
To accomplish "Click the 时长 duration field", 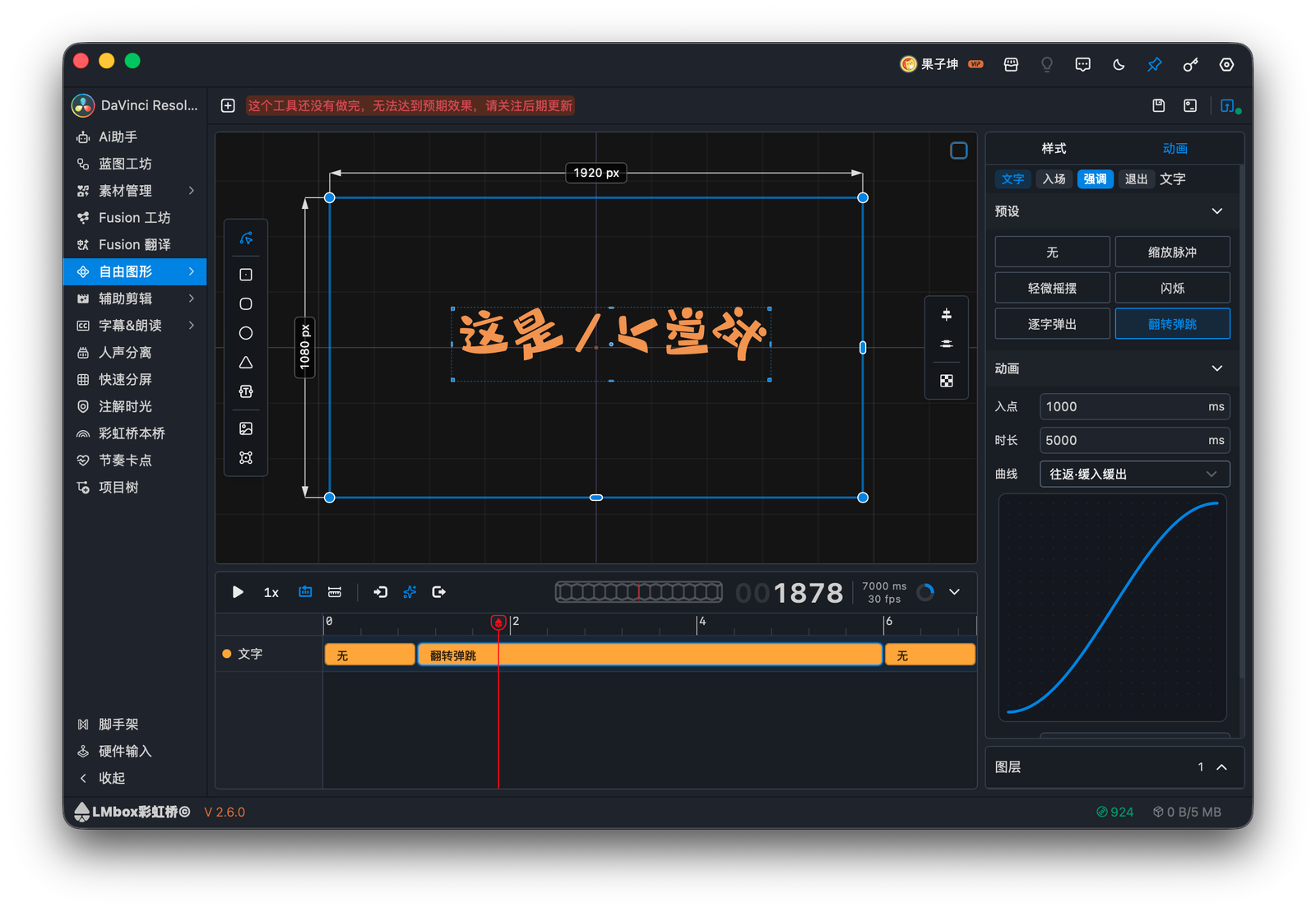I will coord(1134,440).
